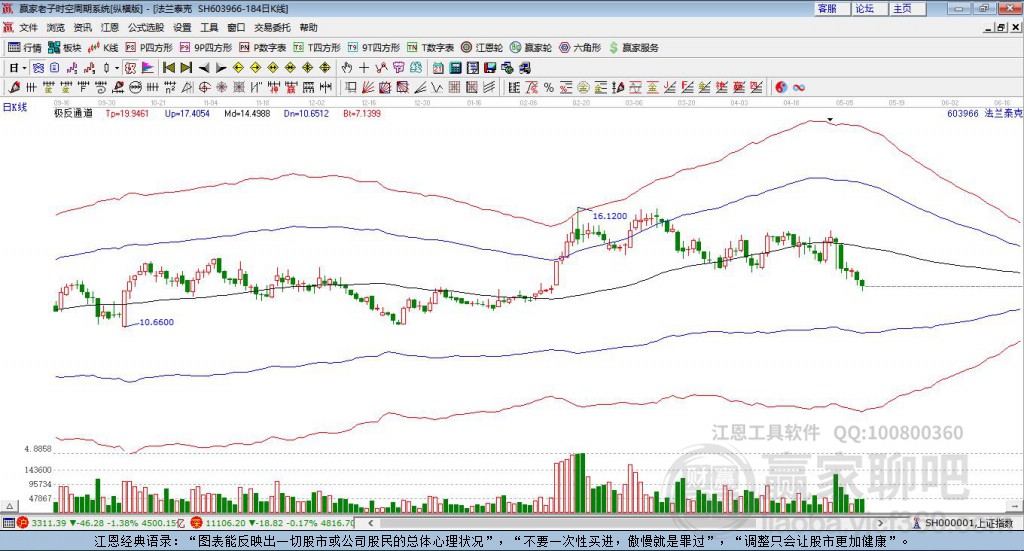This screenshot has height=551, width=1024.
Task: Open the 帮助 menu
Action: pos(308,27)
